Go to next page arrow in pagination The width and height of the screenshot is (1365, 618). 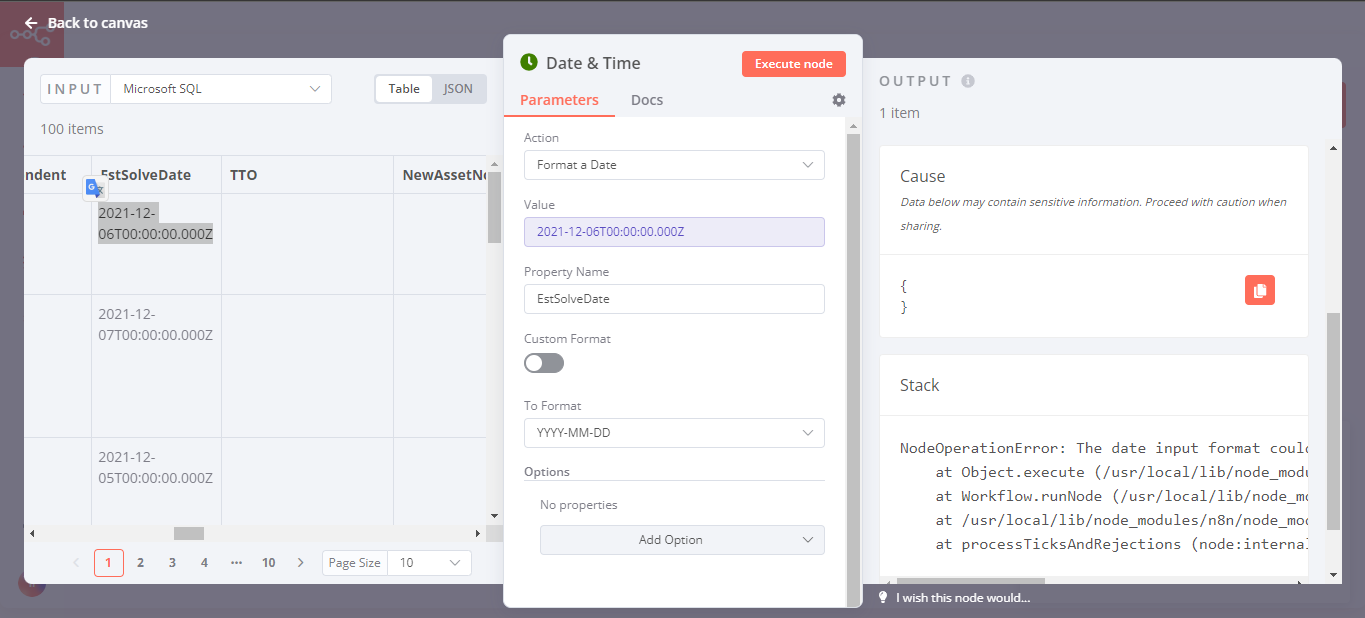(301, 563)
